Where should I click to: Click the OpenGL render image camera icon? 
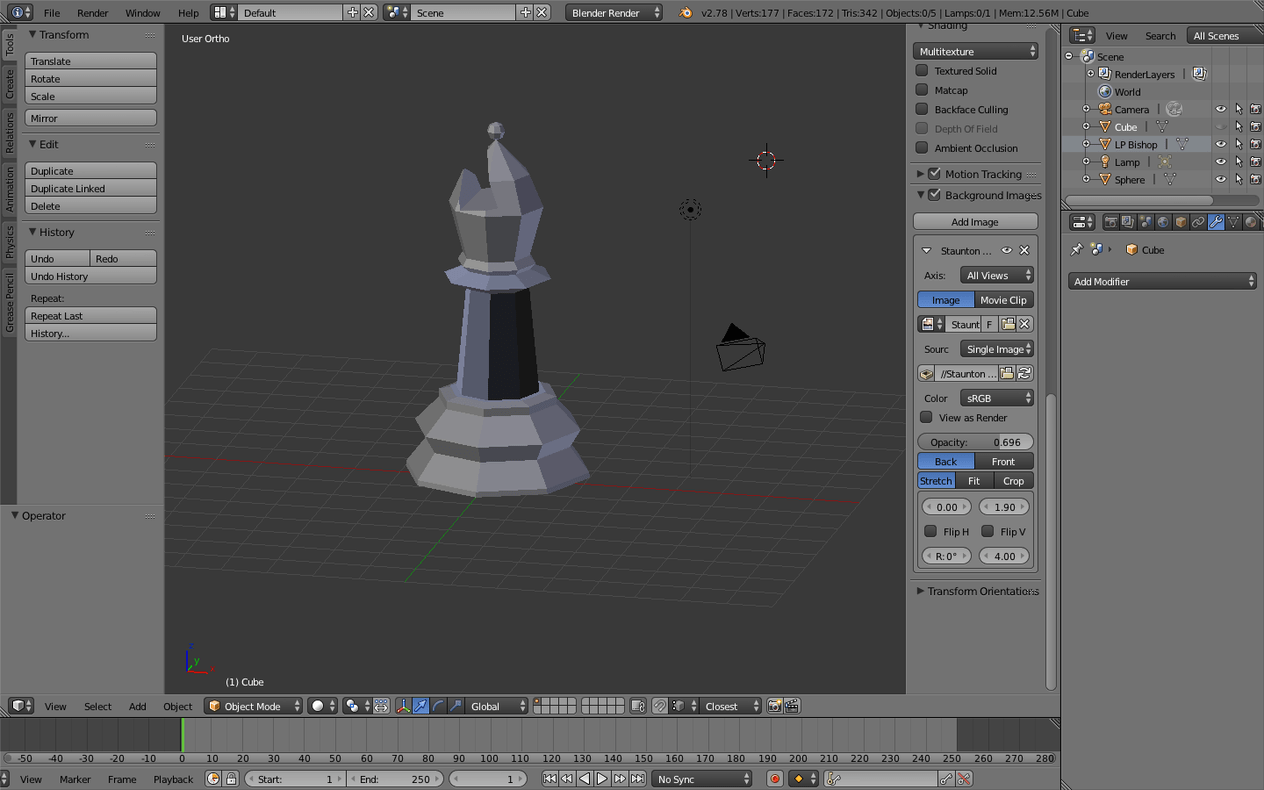[x=774, y=706]
